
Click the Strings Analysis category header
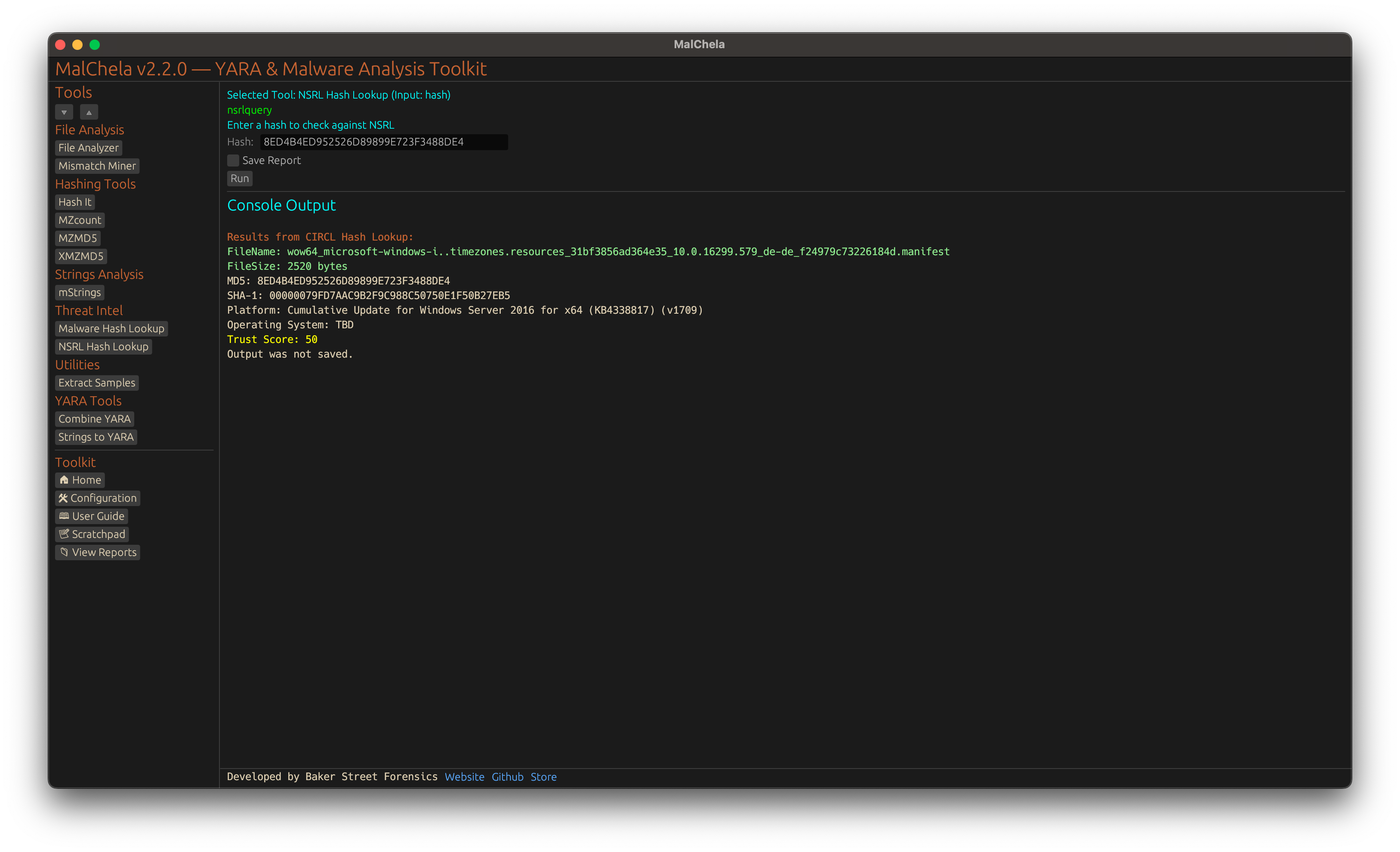click(99, 275)
